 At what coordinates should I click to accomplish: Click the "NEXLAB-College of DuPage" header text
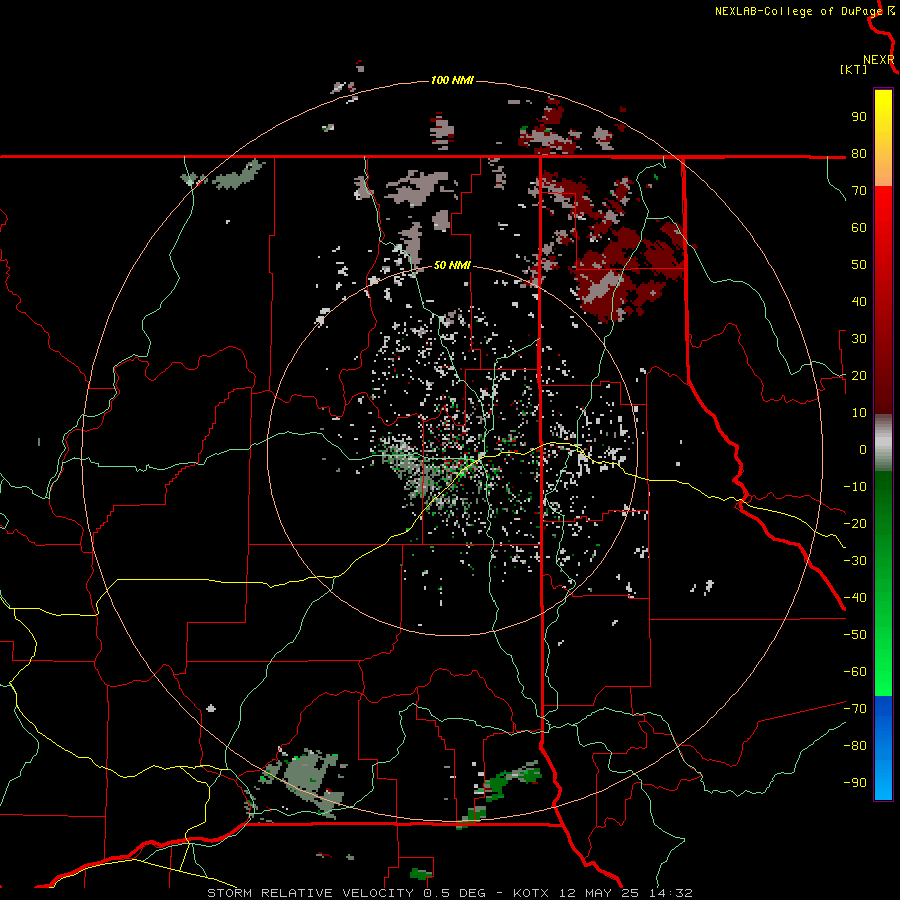pyautogui.click(x=799, y=11)
